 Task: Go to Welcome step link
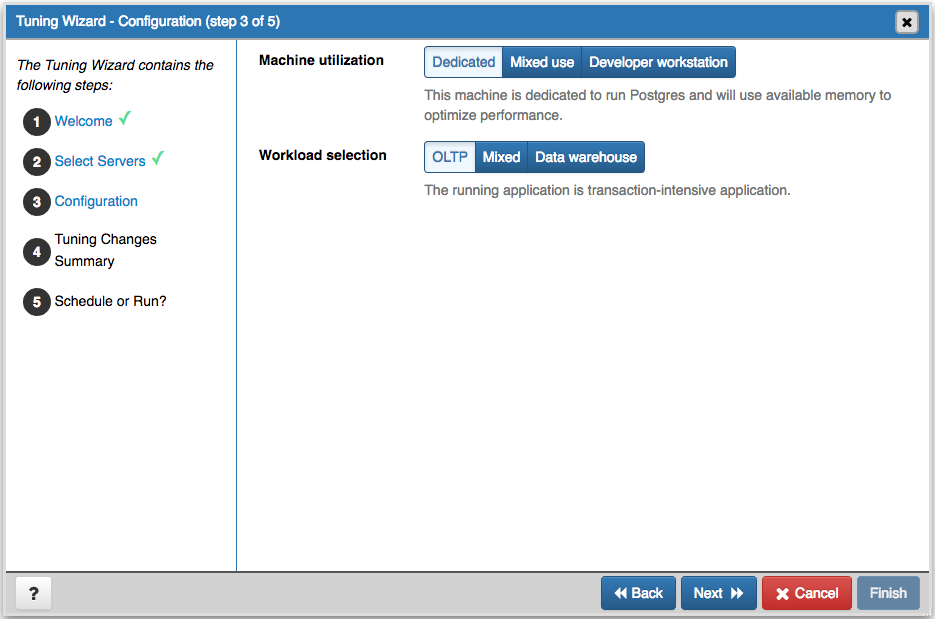(x=83, y=121)
